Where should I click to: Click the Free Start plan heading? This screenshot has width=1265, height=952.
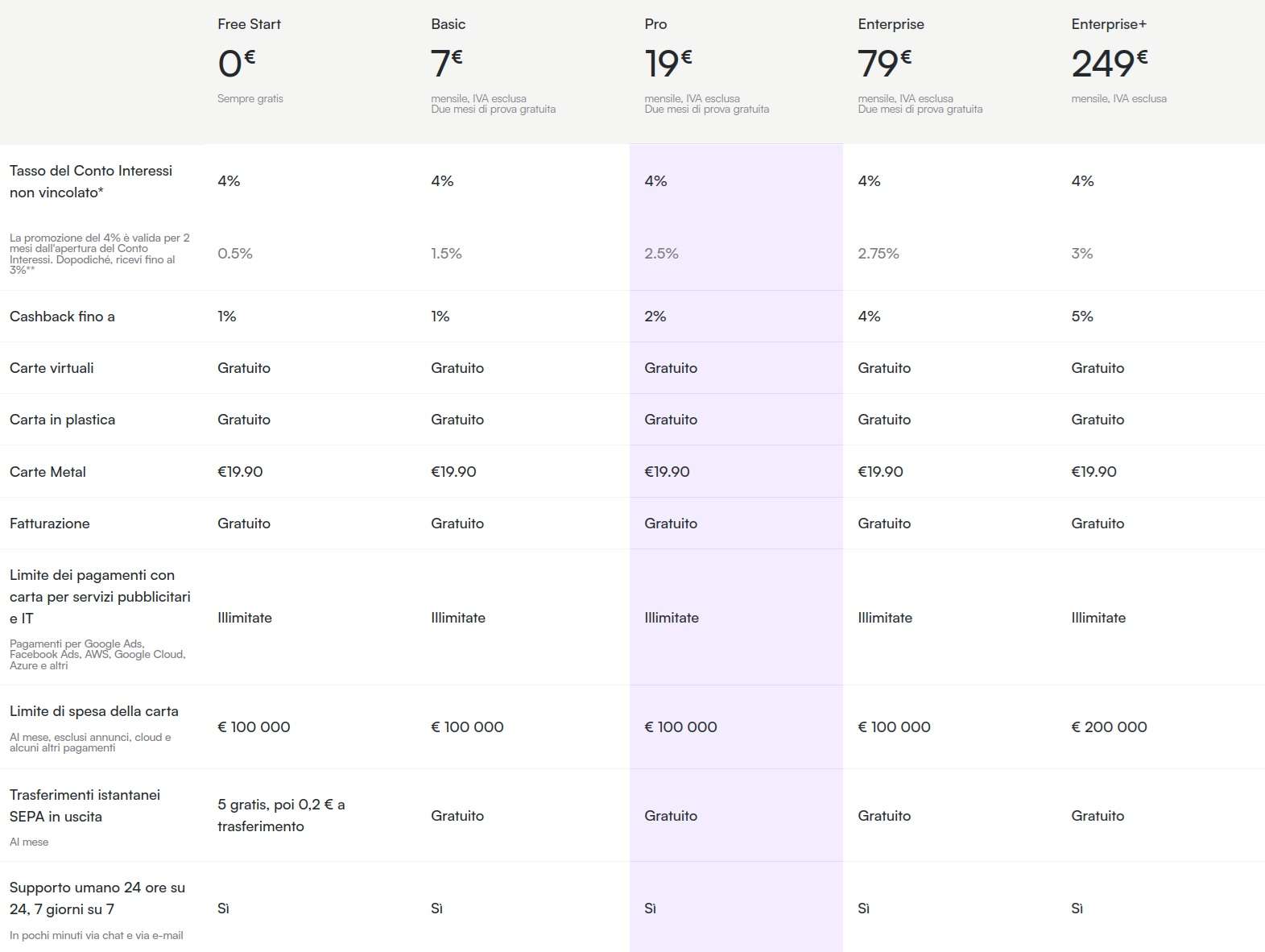249,24
